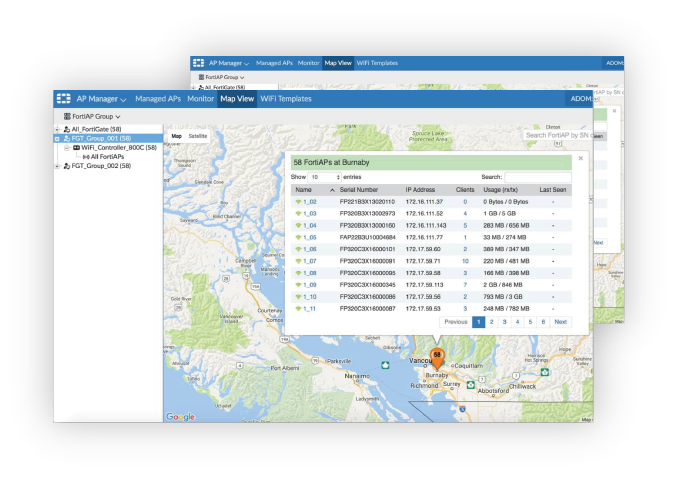Open the Monitor tab in front window
Image resolution: width=680 pixels, height=477 pixels.
[x=200, y=99]
